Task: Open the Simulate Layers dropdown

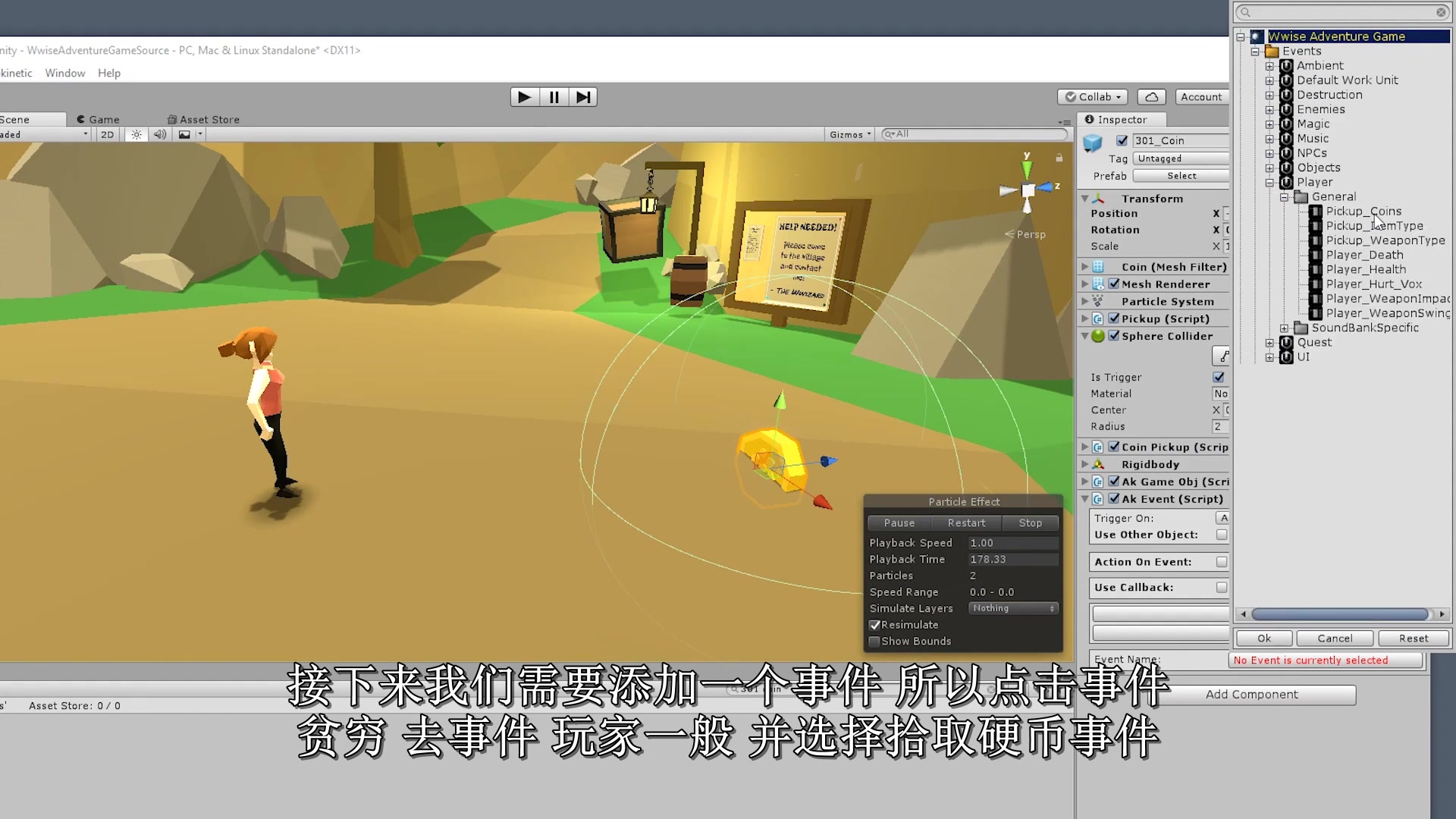Action: point(1013,608)
